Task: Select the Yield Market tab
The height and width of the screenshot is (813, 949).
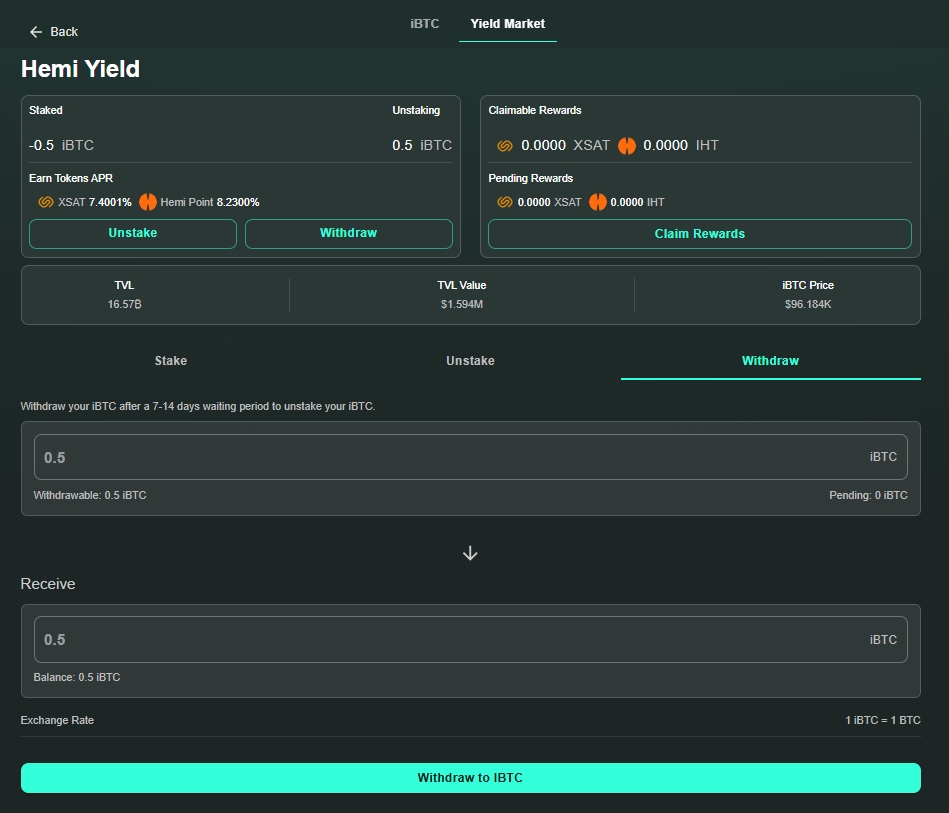Action: click(507, 24)
